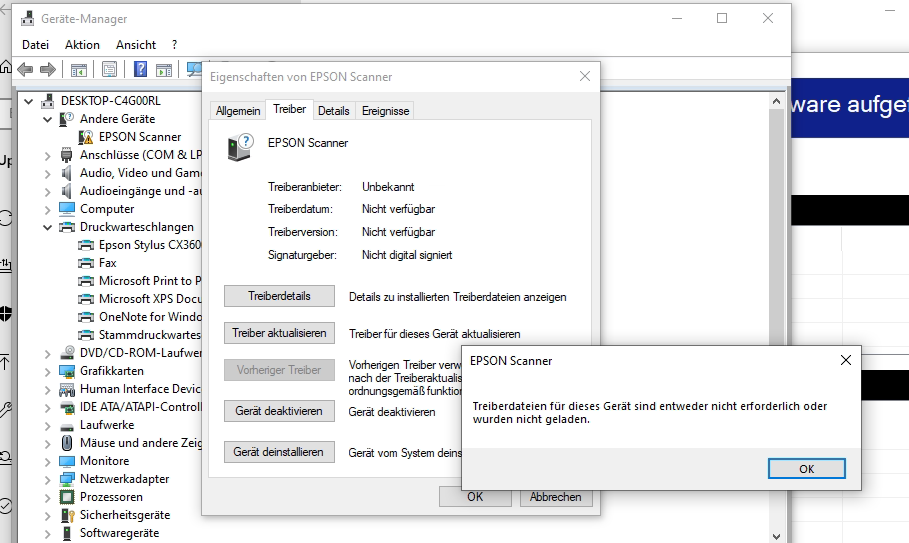Switch to the Ereignisse tab
This screenshot has height=543, width=909.
(386, 111)
